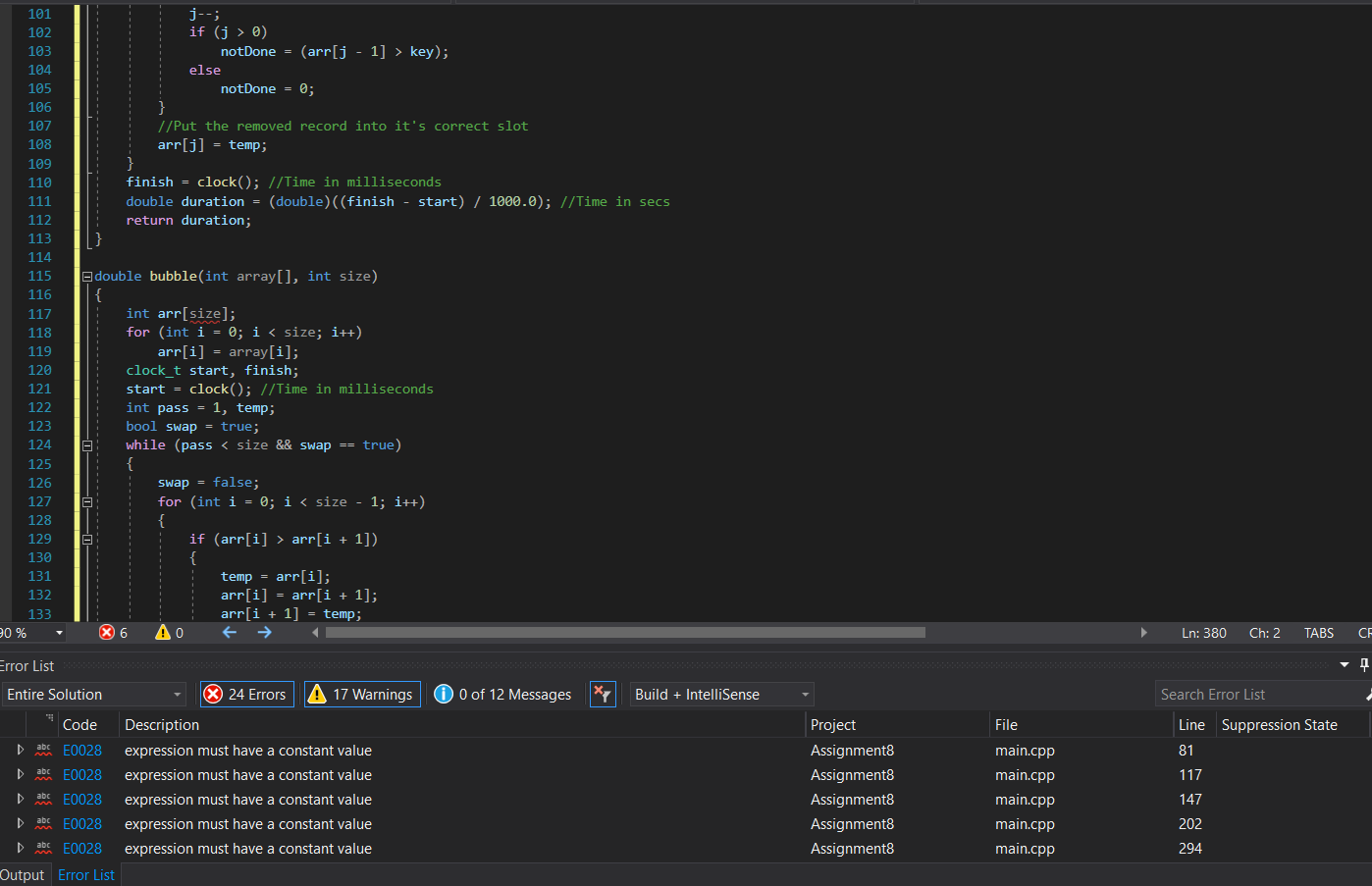
Task: Click the abc error icon on line 202 row
Action: (x=43, y=824)
